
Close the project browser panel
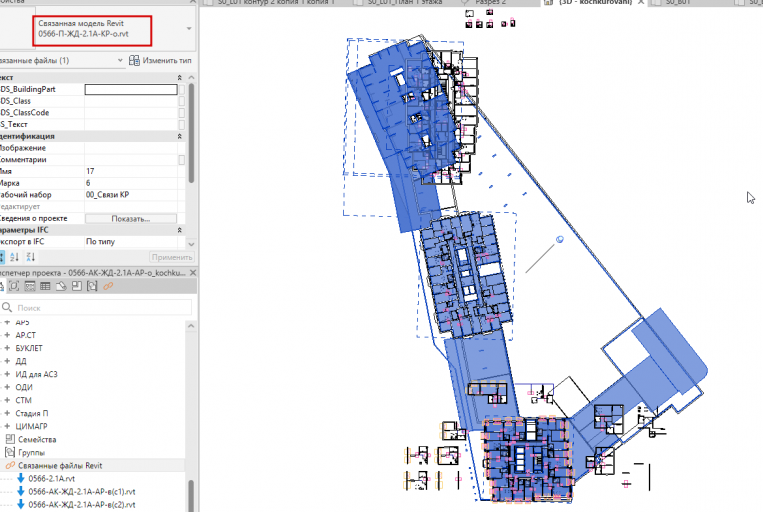(193, 273)
